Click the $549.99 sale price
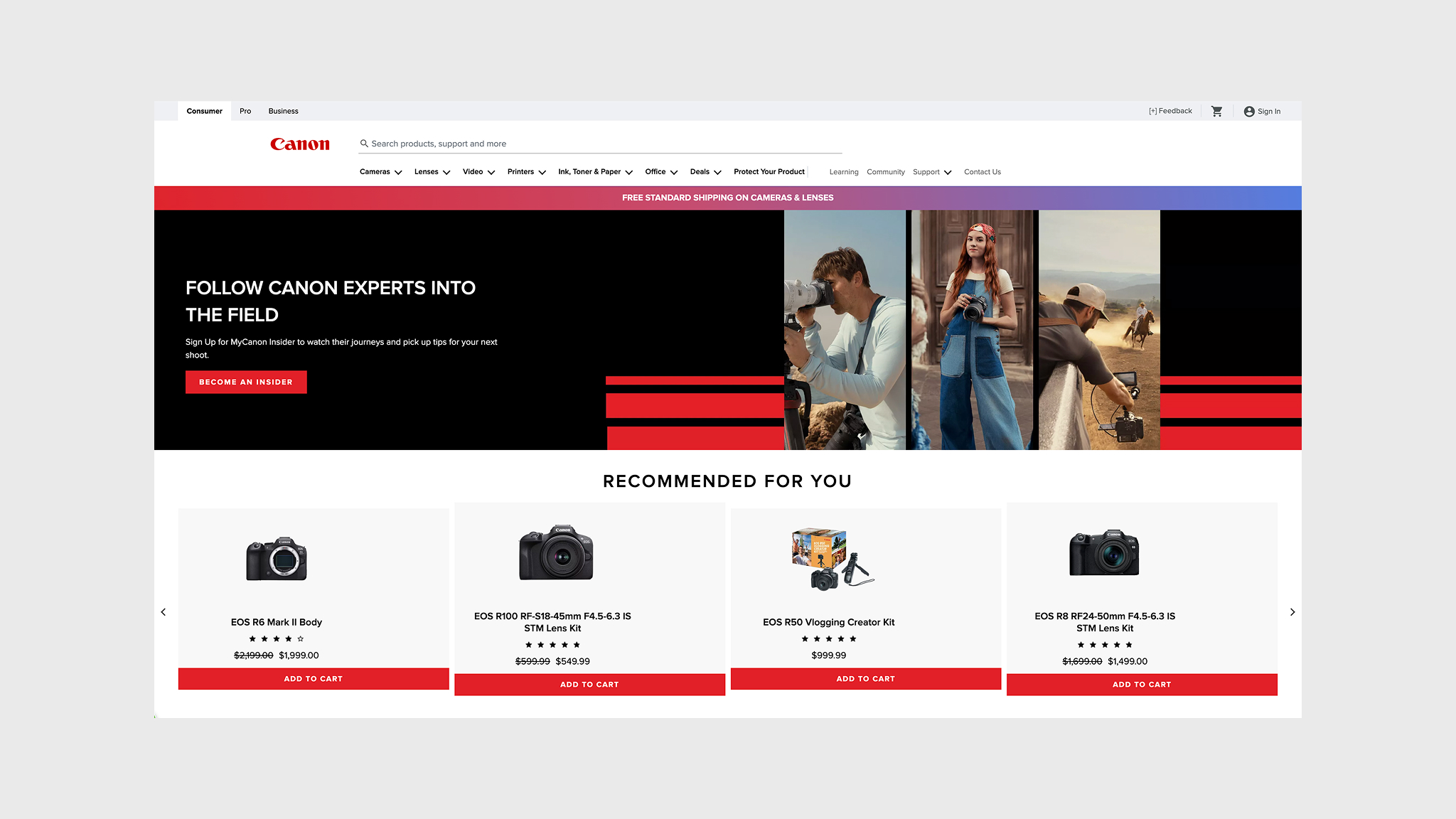The image size is (1456, 819). coord(572,661)
